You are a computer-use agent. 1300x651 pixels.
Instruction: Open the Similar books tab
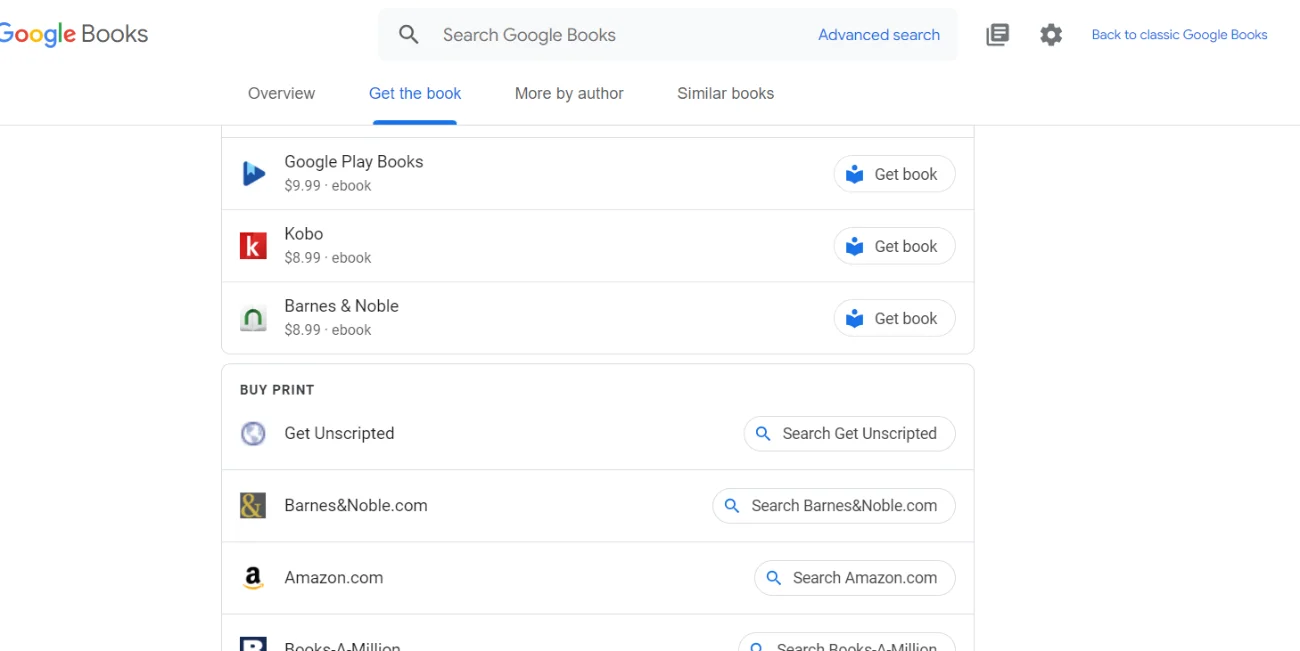pyautogui.click(x=725, y=93)
